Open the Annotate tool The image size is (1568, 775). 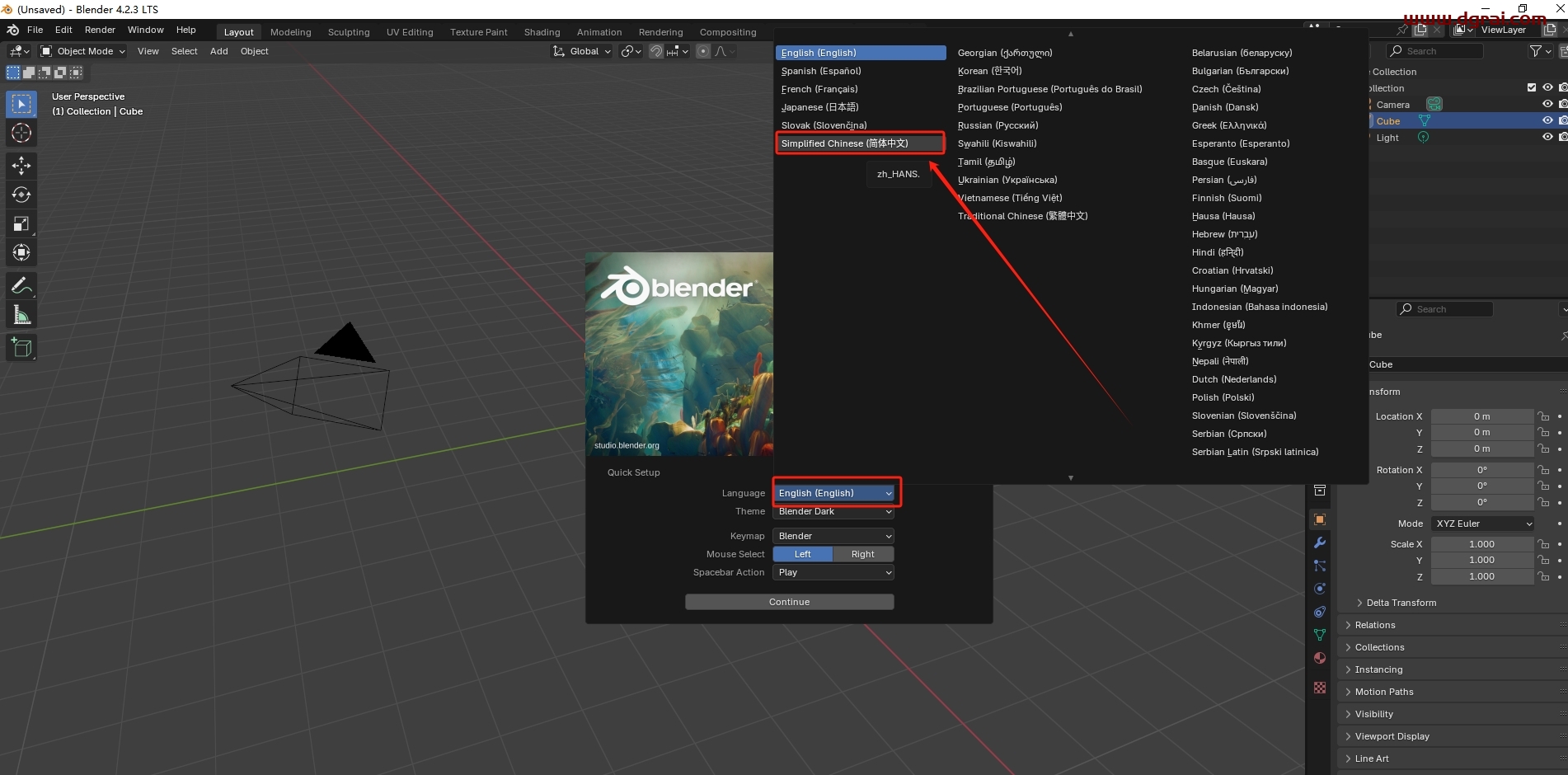pos(21,285)
